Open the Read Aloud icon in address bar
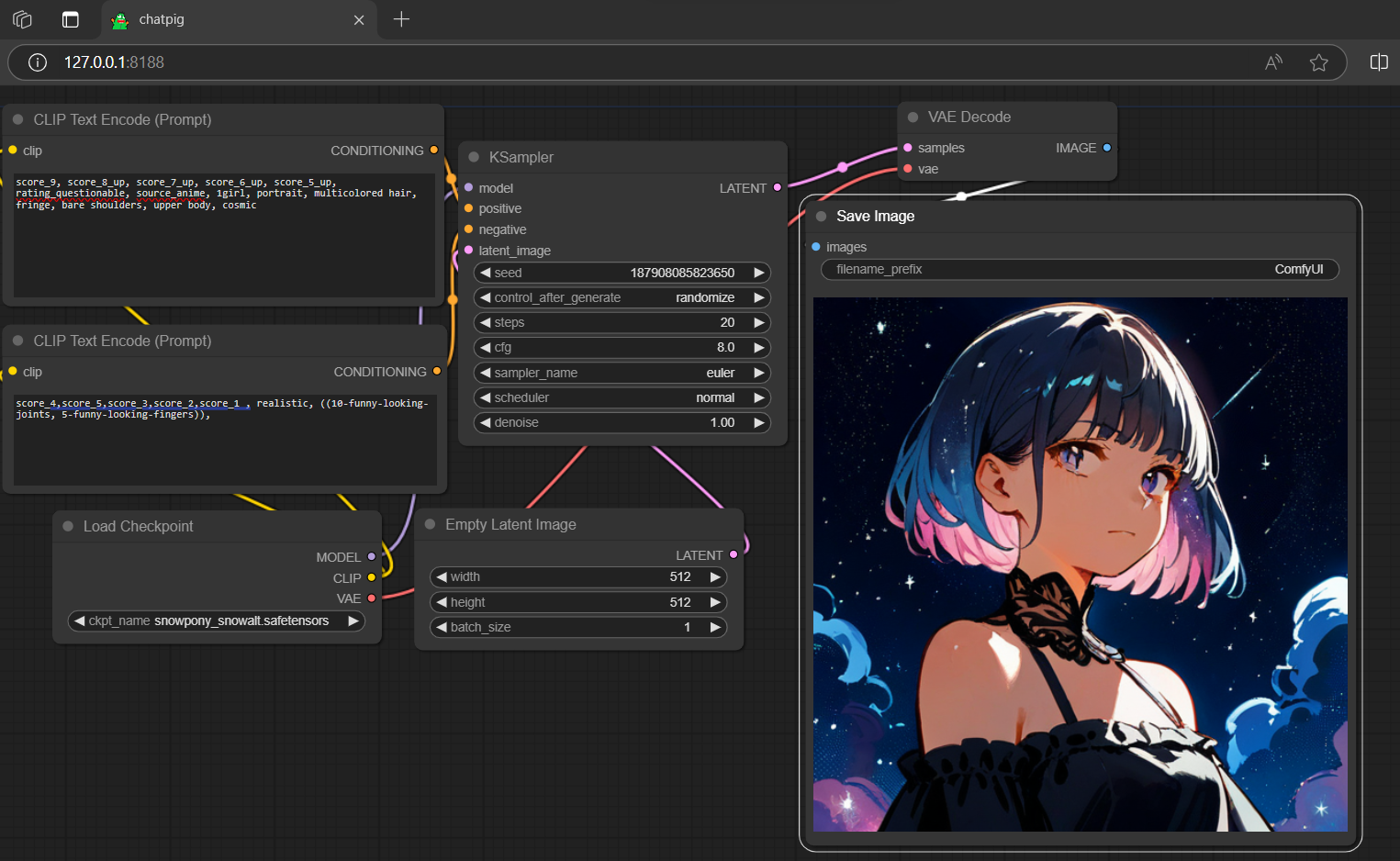1400x861 pixels. [x=1273, y=62]
